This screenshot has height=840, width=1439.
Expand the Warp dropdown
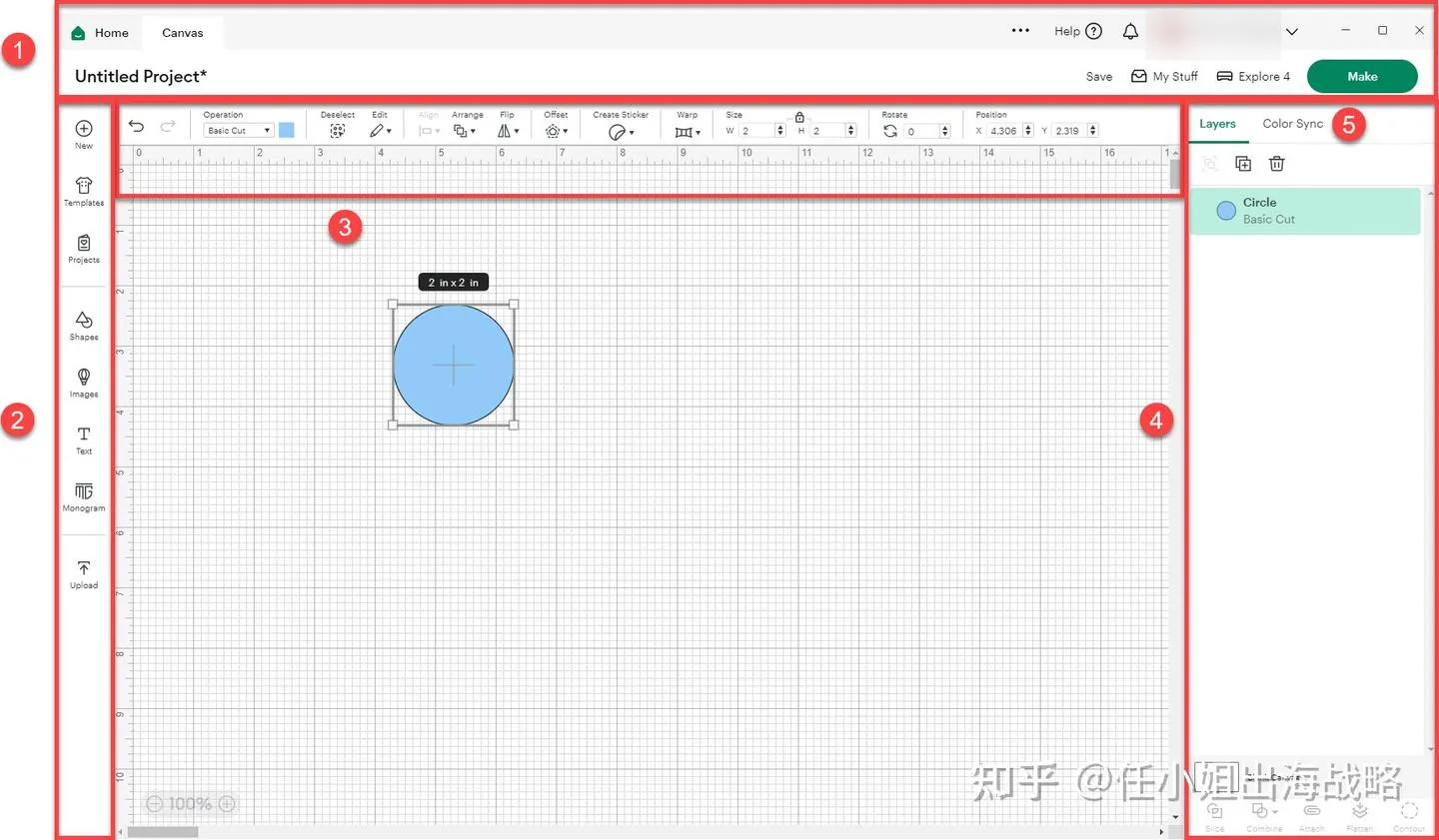688,132
